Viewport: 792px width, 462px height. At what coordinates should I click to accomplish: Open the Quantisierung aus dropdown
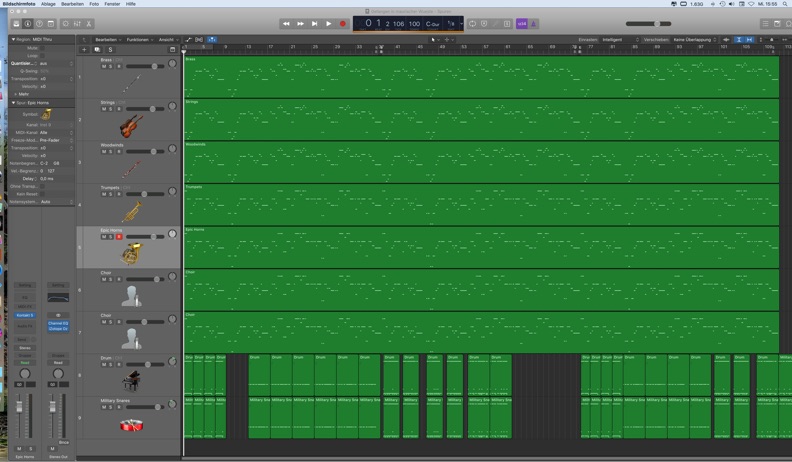coord(56,64)
